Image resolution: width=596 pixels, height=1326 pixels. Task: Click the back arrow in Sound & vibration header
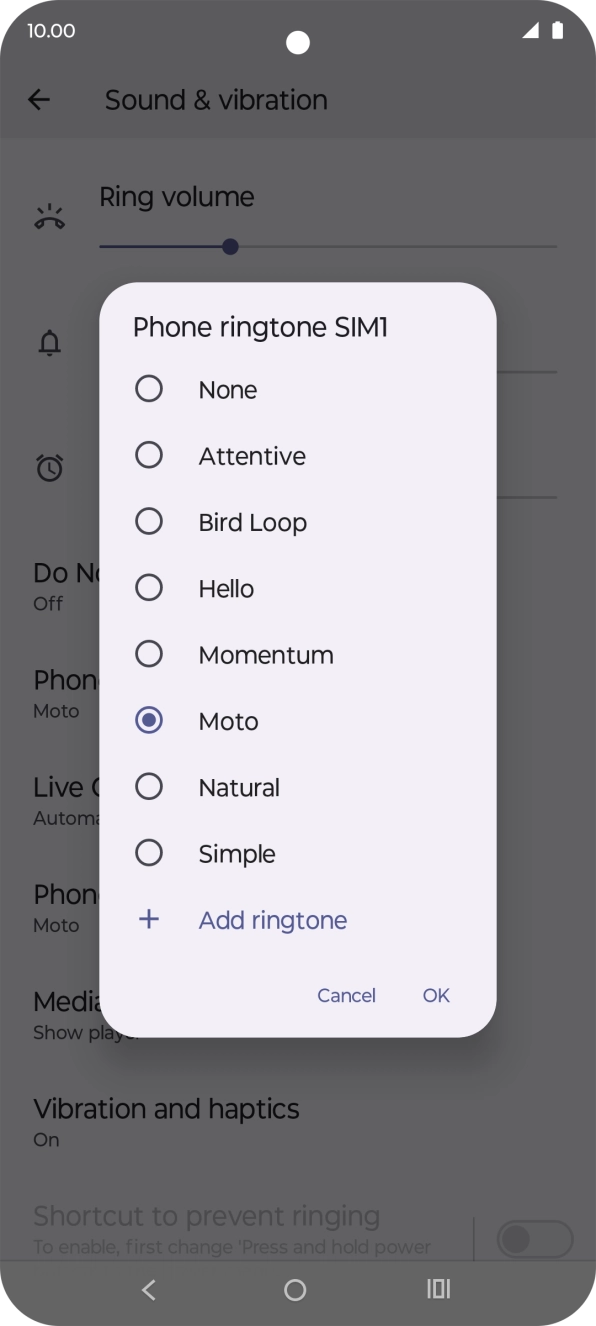click(38, 99)
